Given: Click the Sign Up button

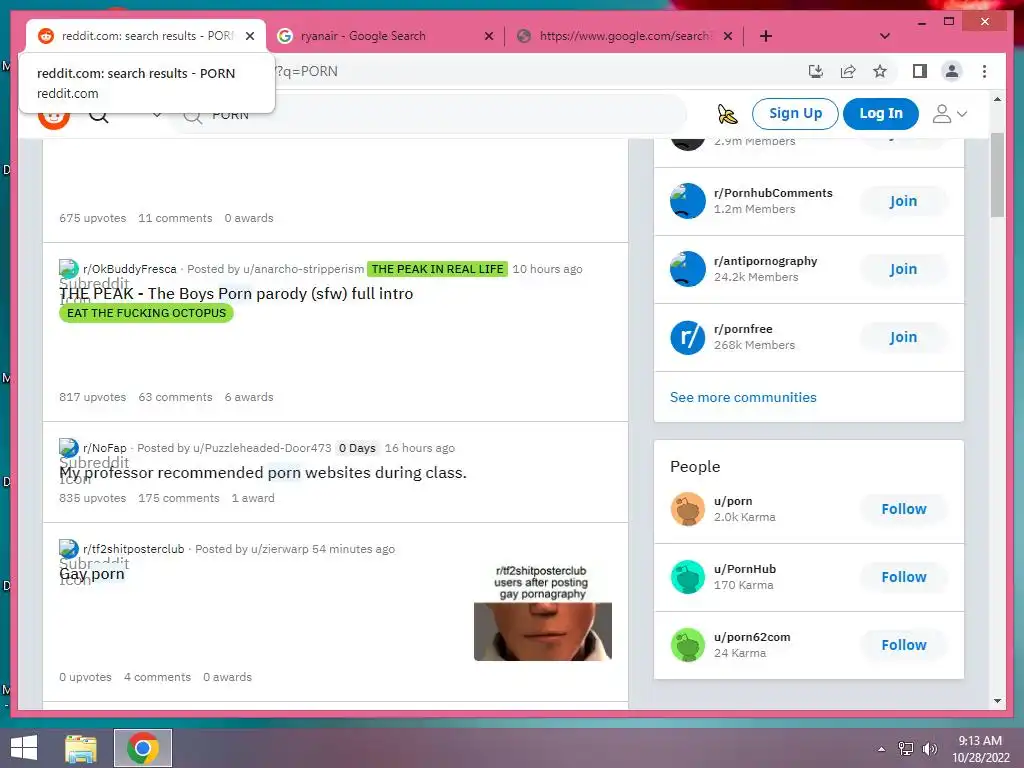Looking at the screenshot, I should [x=795, y=114].
